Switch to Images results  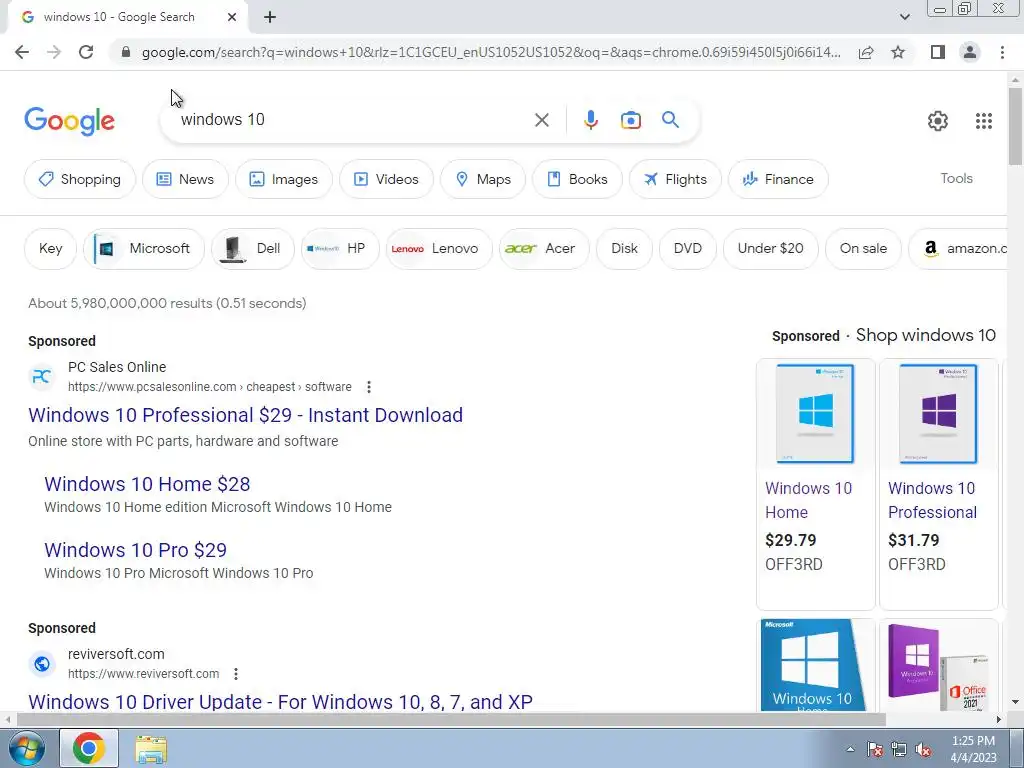(284, 179)
